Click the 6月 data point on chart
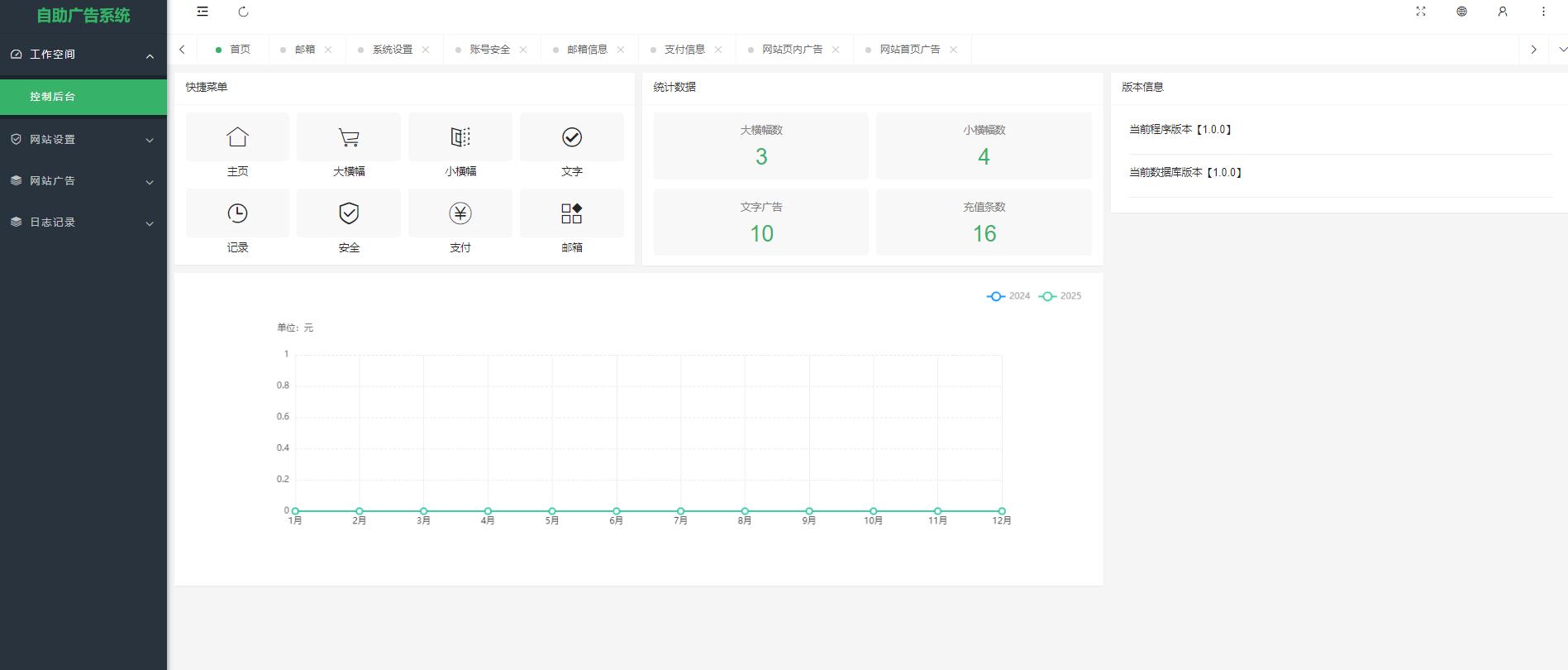1568x670 pixels. point(617,511)
